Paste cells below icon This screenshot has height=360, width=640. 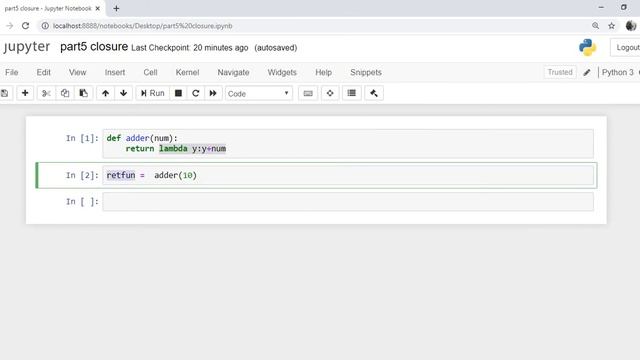point(83,93)
